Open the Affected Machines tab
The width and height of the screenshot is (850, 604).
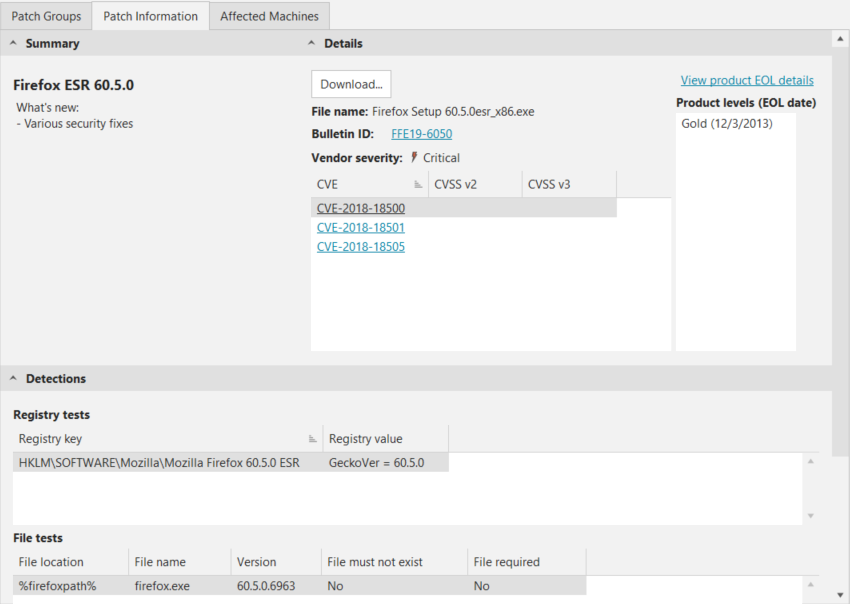269,16
